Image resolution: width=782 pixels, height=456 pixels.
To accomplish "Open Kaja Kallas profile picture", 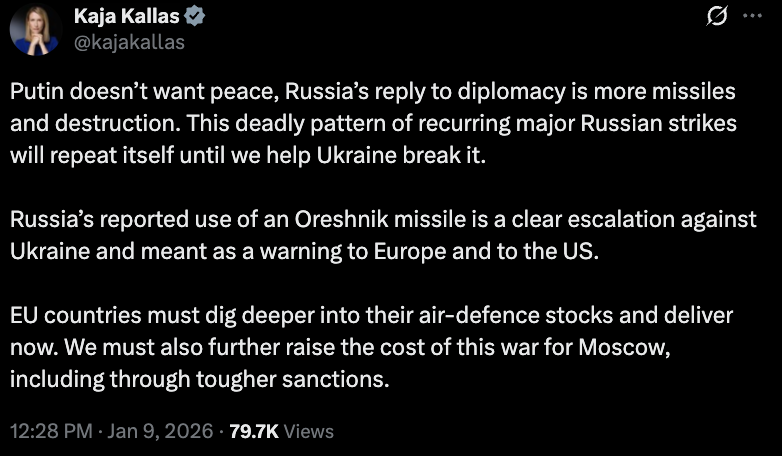I will [x=34, y=30].
